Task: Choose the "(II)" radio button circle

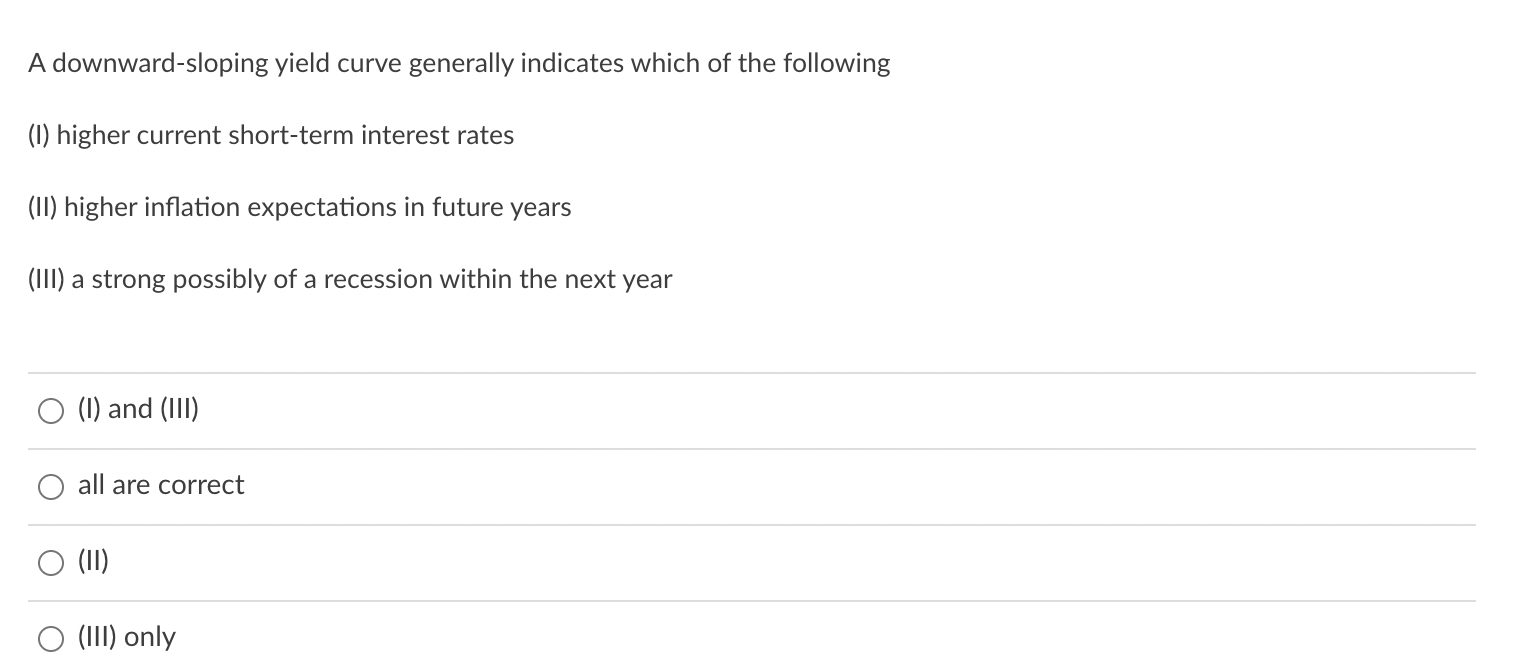Action: pyautogui.click(x=51, y=563)
